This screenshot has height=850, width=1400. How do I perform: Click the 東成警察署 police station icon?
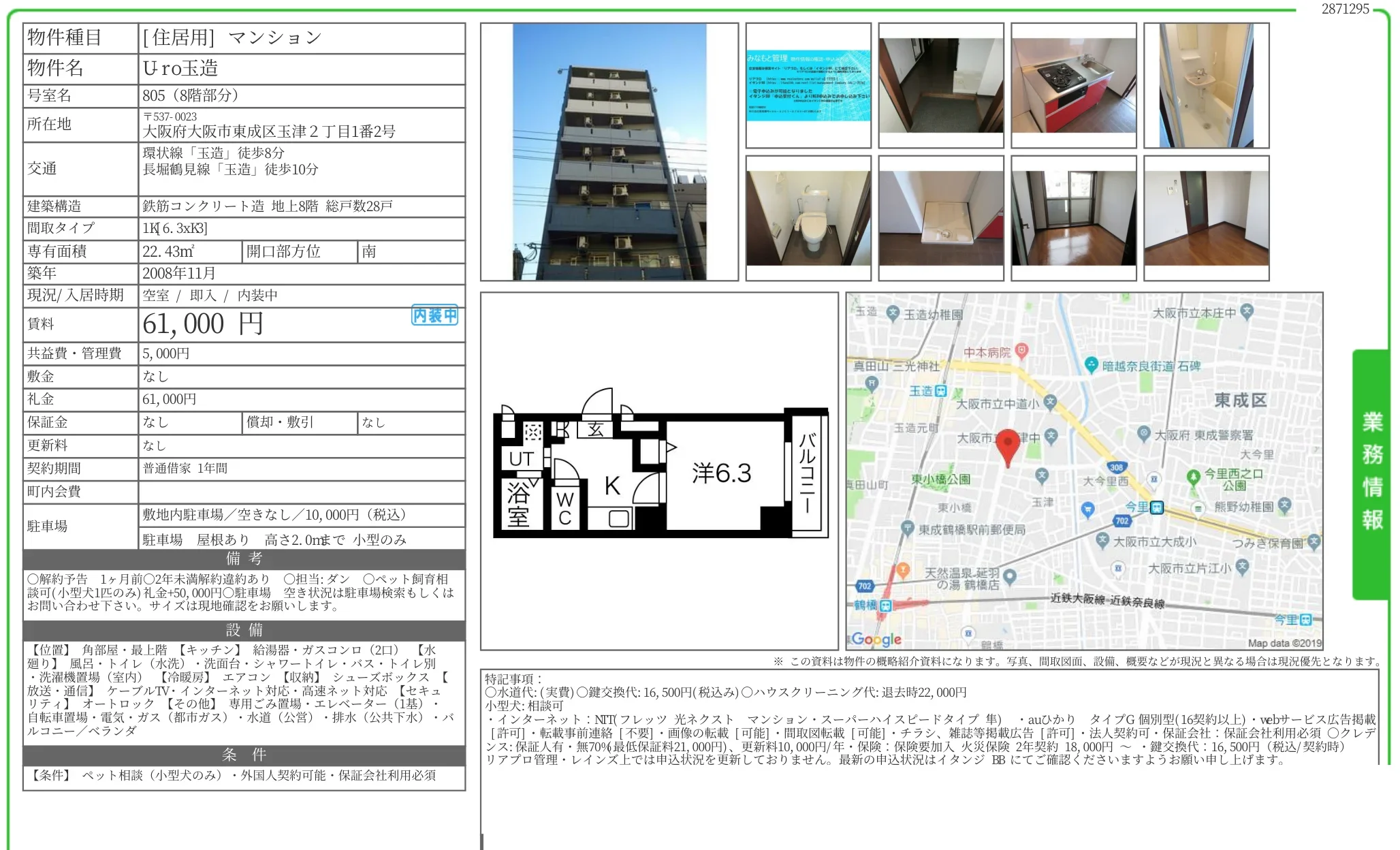pyautogui.click(x=1144, y=433)
